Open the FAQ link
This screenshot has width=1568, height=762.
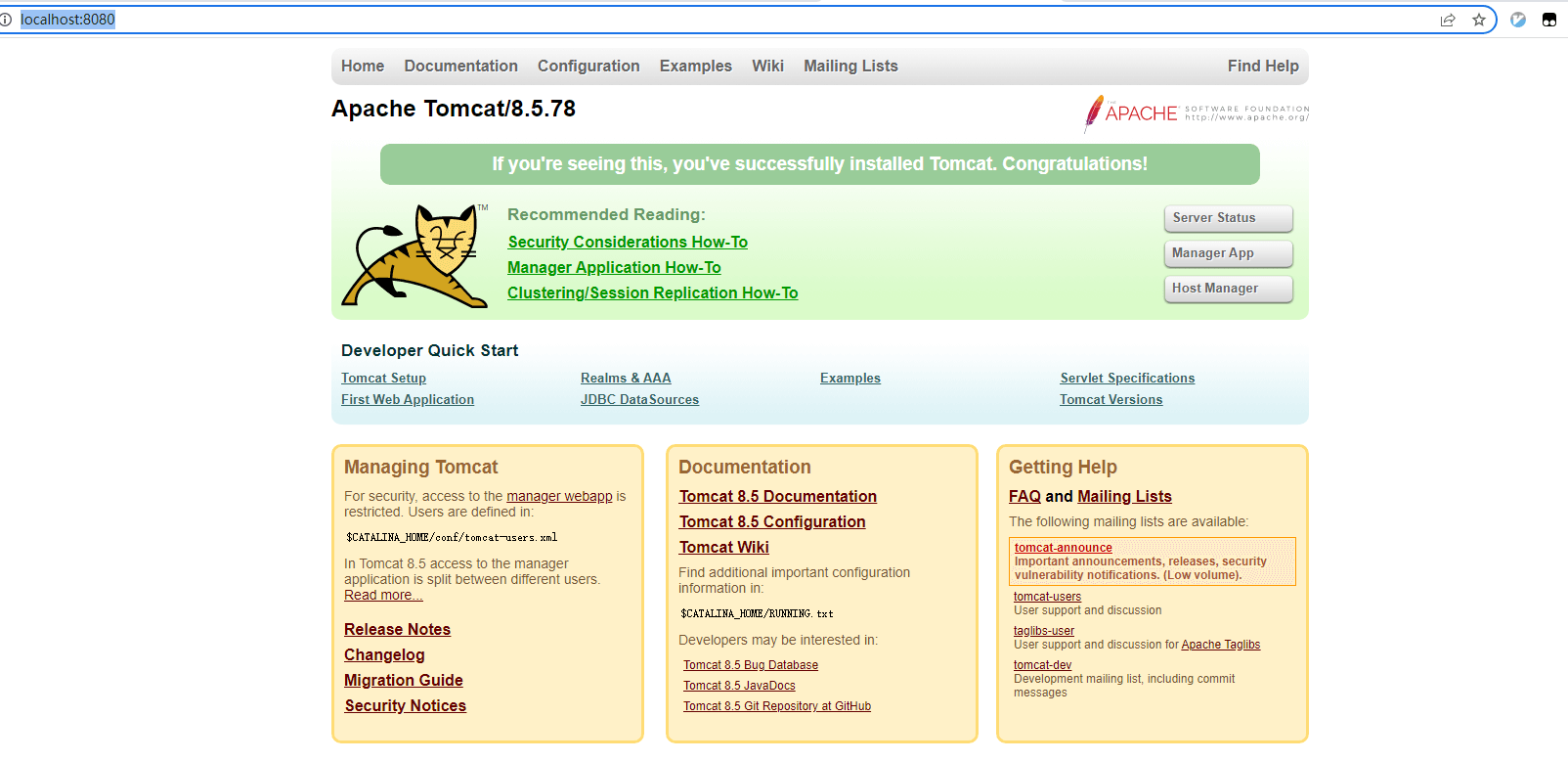tap(1024, 496)
